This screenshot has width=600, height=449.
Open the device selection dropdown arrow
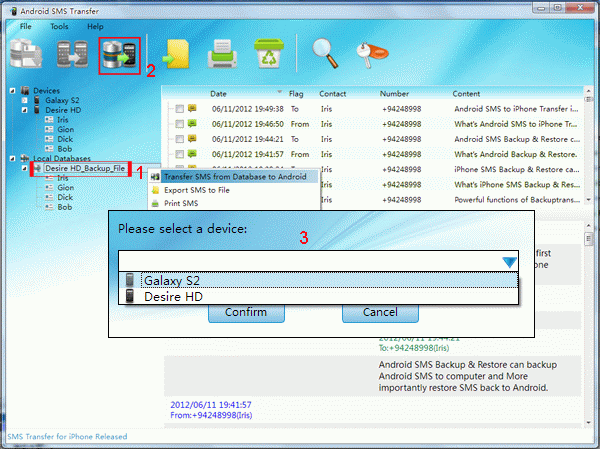coord(509,262)
